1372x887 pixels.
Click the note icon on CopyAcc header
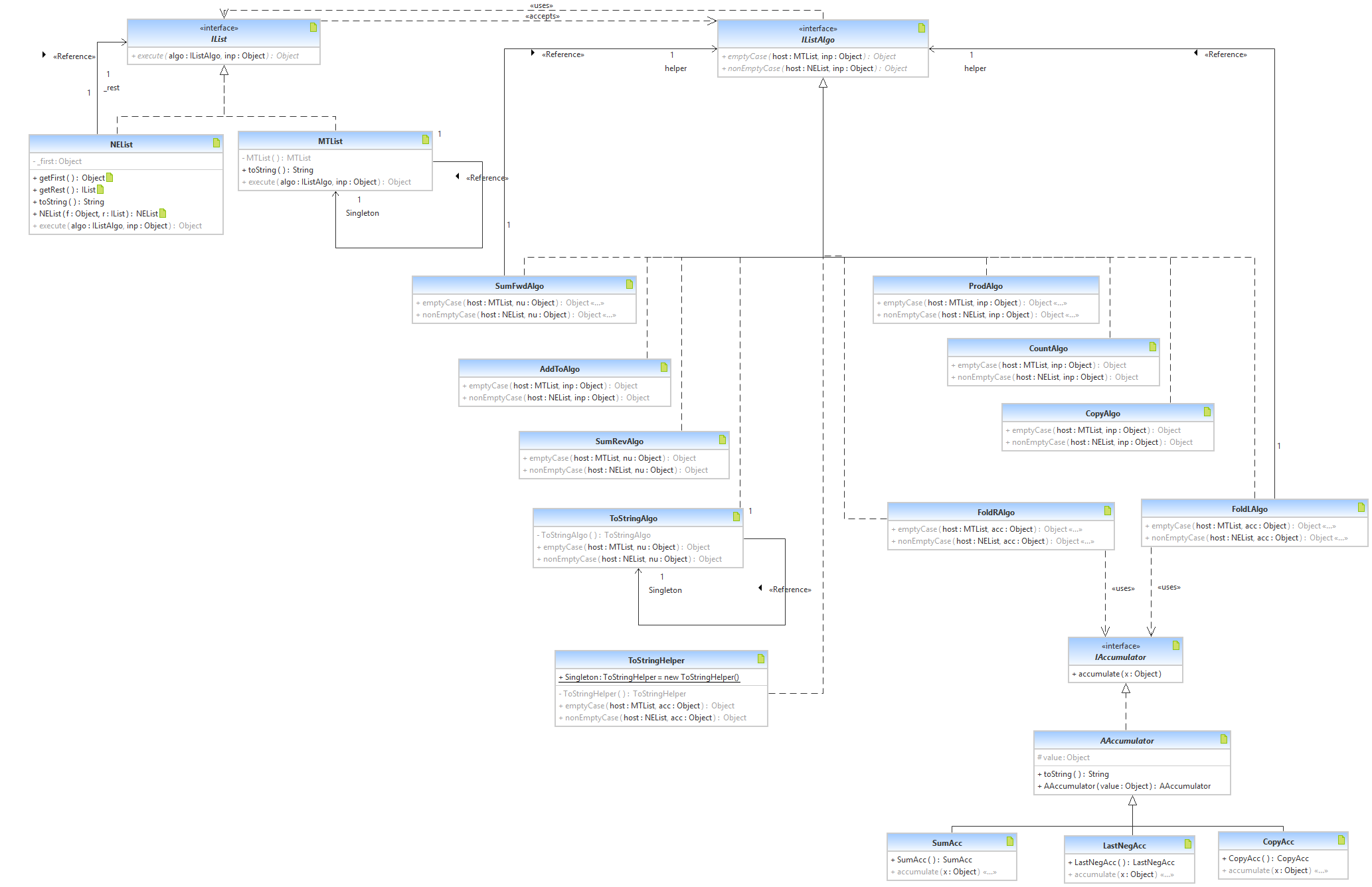coord(1341,840)
